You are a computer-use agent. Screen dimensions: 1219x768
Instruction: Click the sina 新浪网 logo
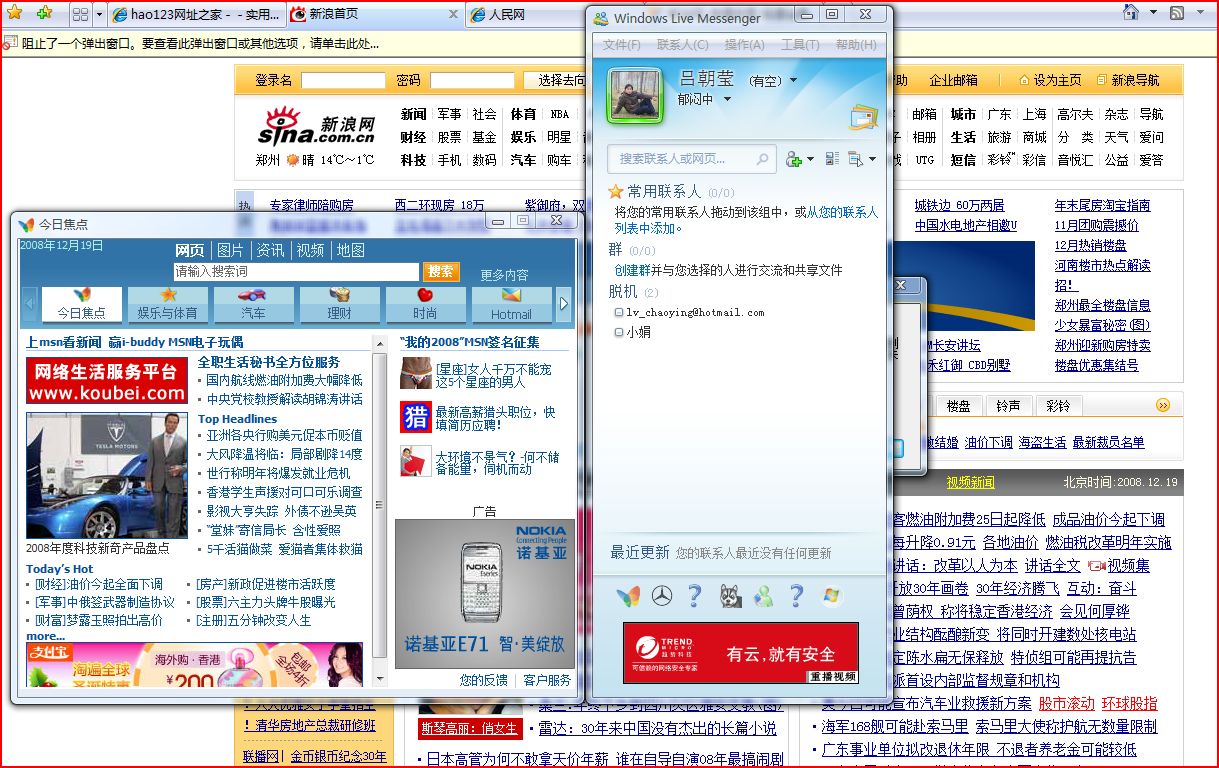click(x=316, y=126)
